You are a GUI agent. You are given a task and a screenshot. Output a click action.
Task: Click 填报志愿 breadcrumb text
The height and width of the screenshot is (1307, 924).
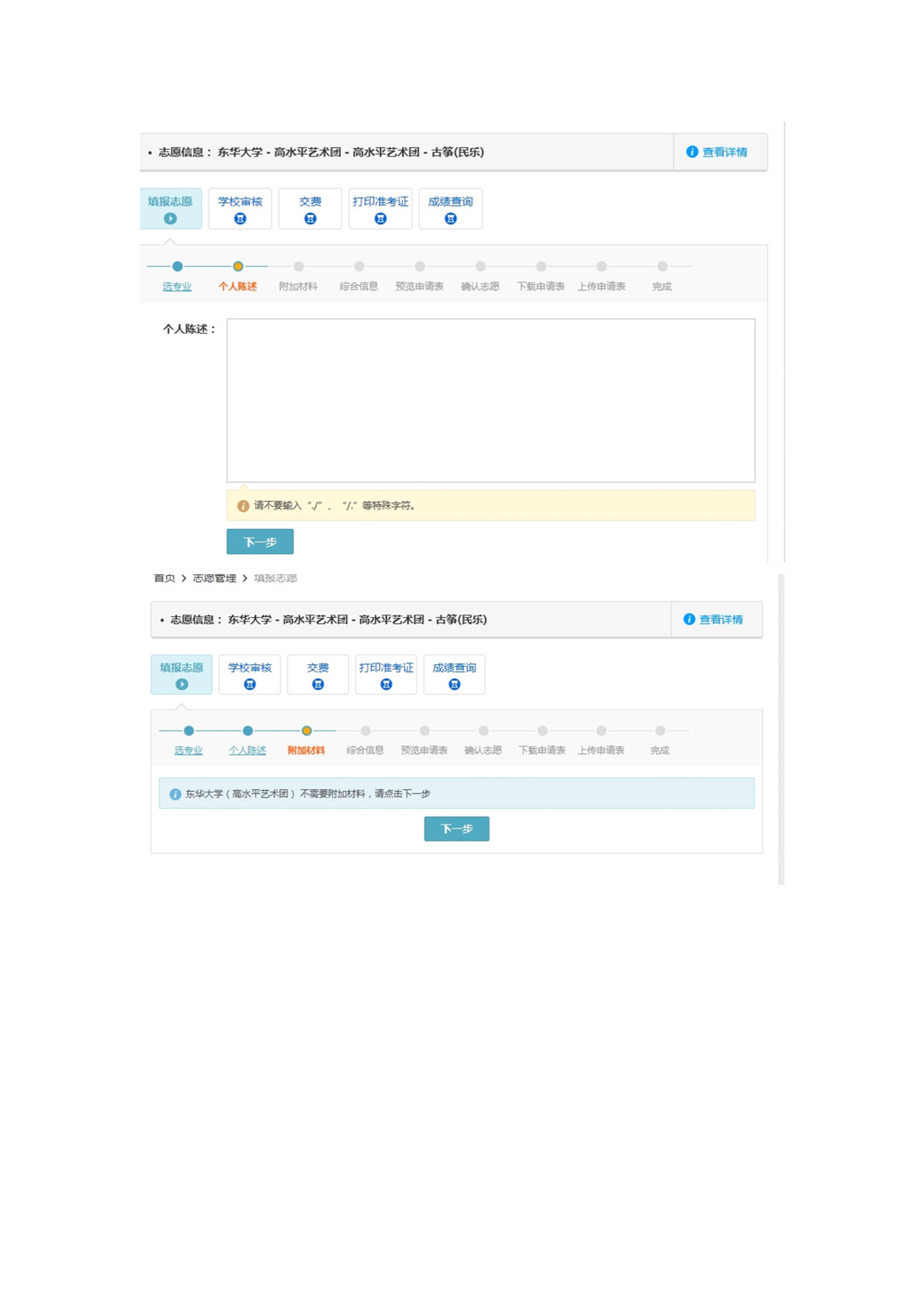[275, 579]
